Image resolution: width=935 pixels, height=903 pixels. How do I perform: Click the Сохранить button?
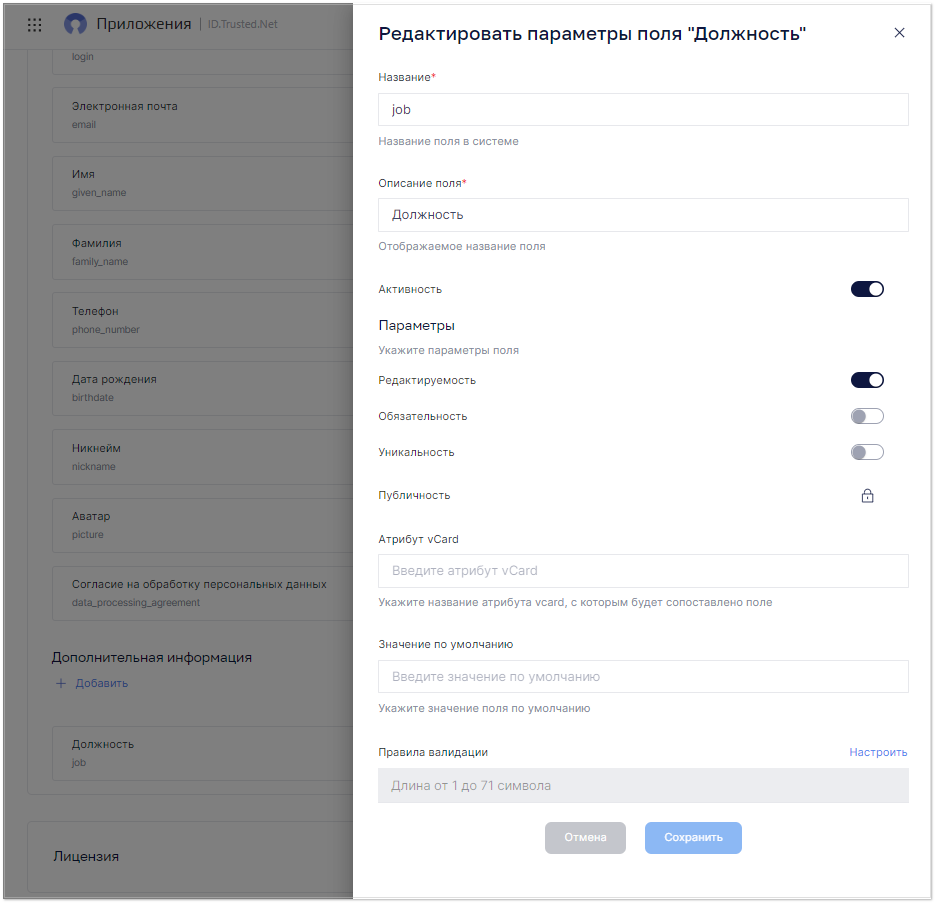pos(693,837)
